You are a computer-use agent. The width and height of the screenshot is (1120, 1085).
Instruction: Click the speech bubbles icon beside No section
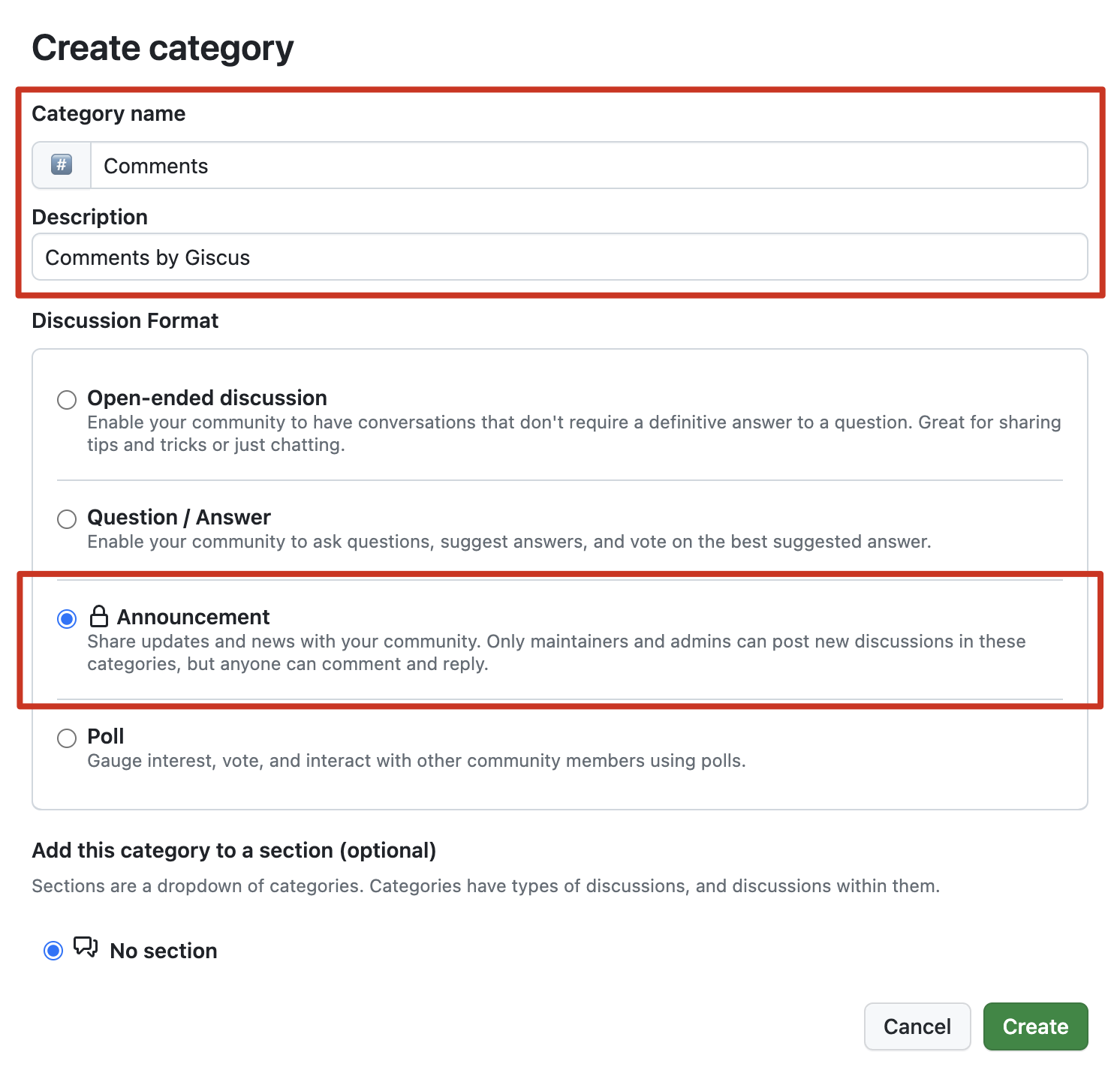(86, 948)
